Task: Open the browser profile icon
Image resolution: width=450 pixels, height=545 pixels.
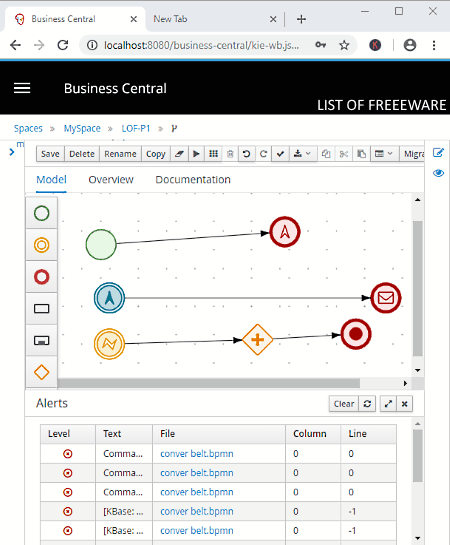Action: click(410, 45)
